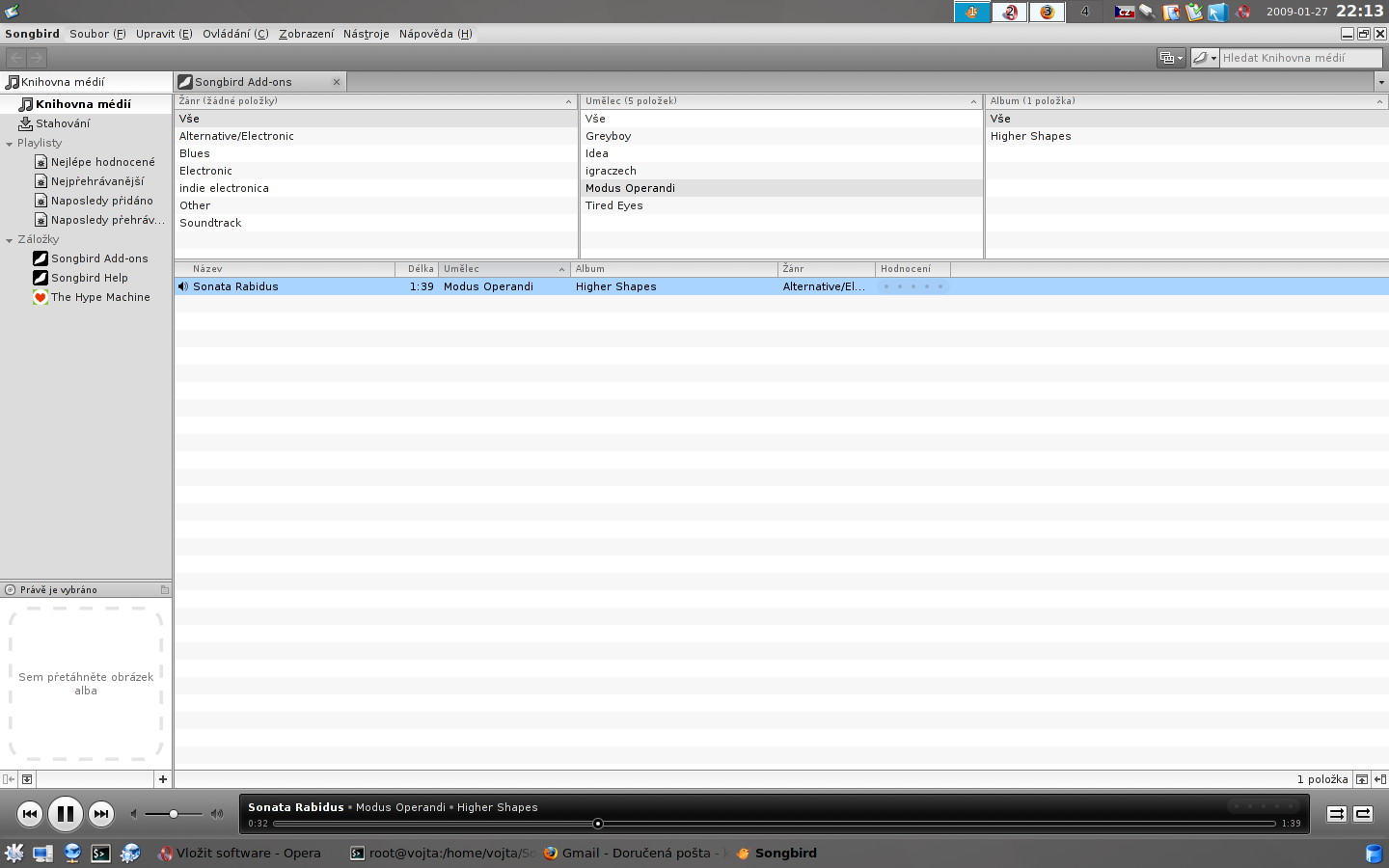Open the view switcher dropdown
The width and height of the screenshot is (1389, 868).
[1171, 58]
